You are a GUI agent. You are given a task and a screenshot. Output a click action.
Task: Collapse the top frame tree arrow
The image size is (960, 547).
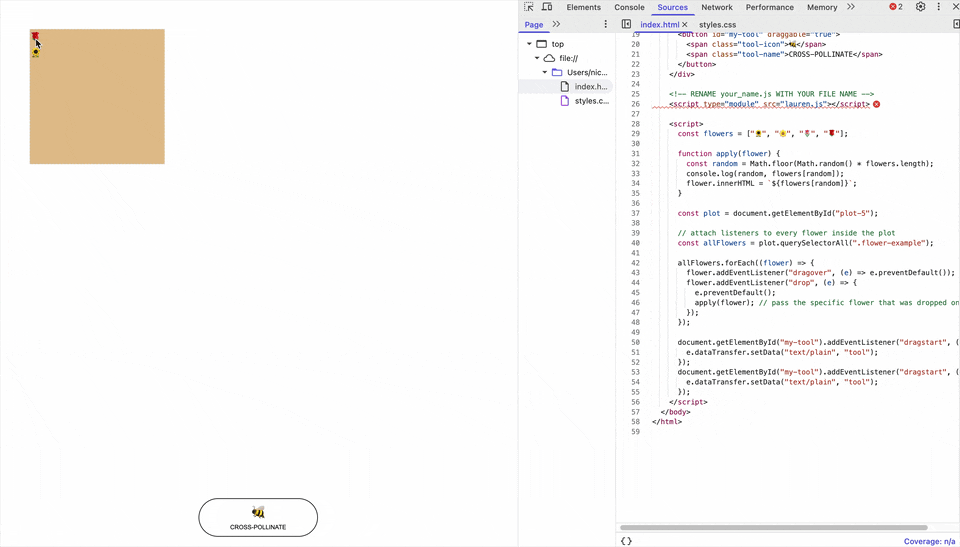529,44
